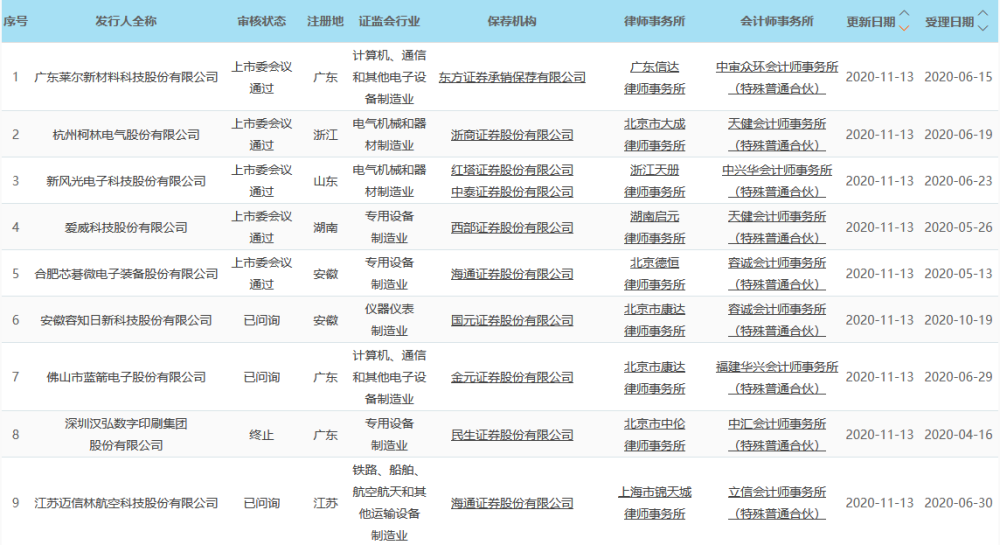This screenshot has width=1000, height=545.
Task: Click the 发行人全称 column header
Action: [x=126, y=22]
